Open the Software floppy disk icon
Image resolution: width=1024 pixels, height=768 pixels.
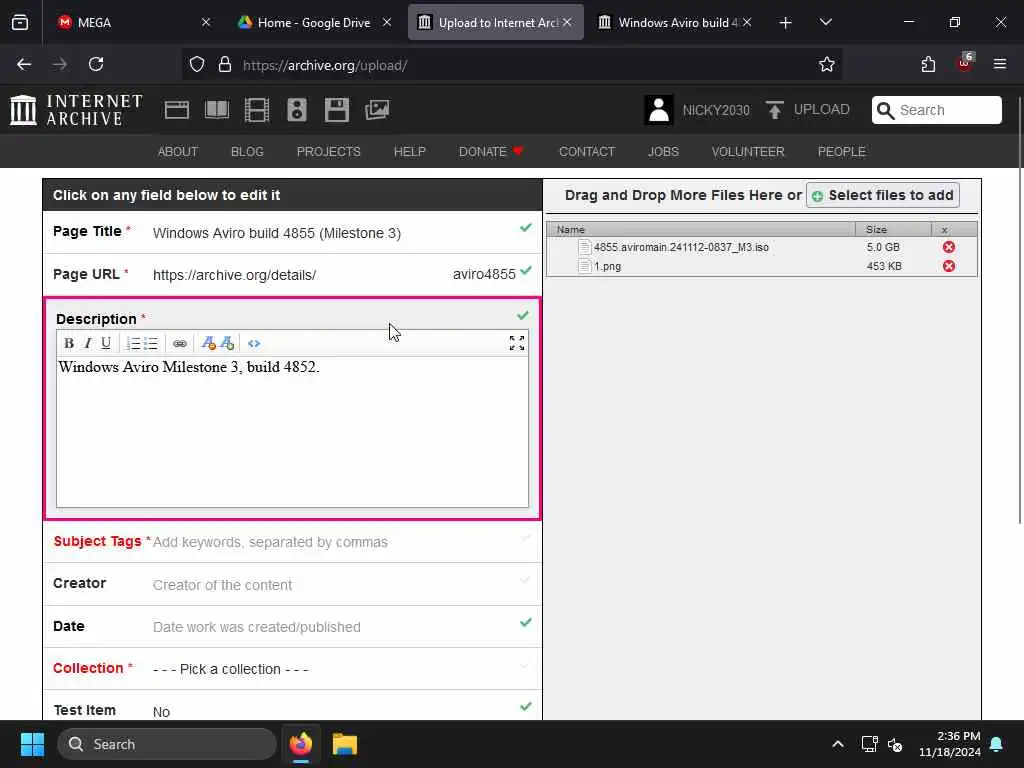[337, 110]
